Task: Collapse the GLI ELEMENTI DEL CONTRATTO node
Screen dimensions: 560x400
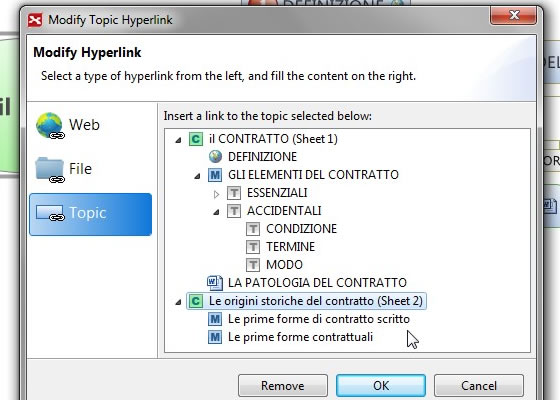Action: click(x=197, y=176)
